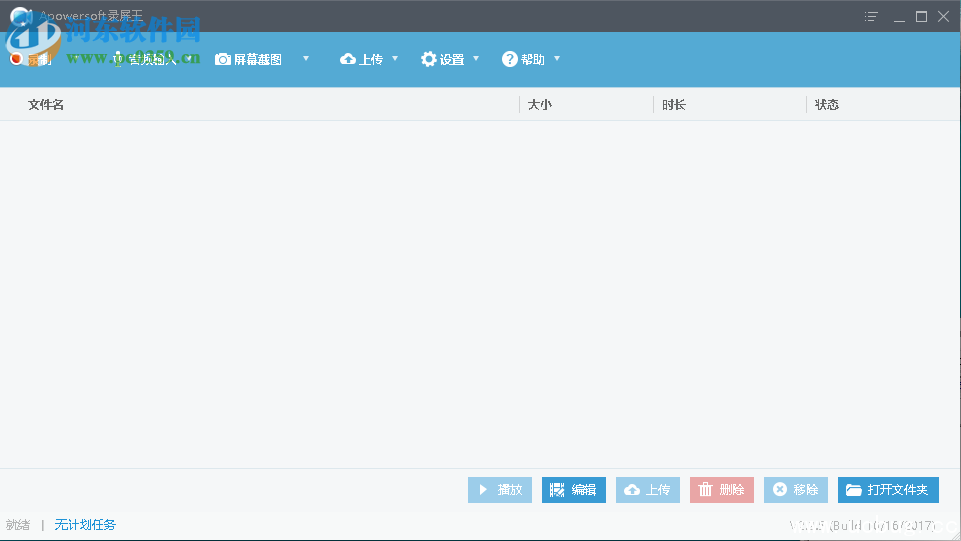This screenshot has width=961, height=541.
Task: Click the 录制 record label
Action: (x=39, y=59)
